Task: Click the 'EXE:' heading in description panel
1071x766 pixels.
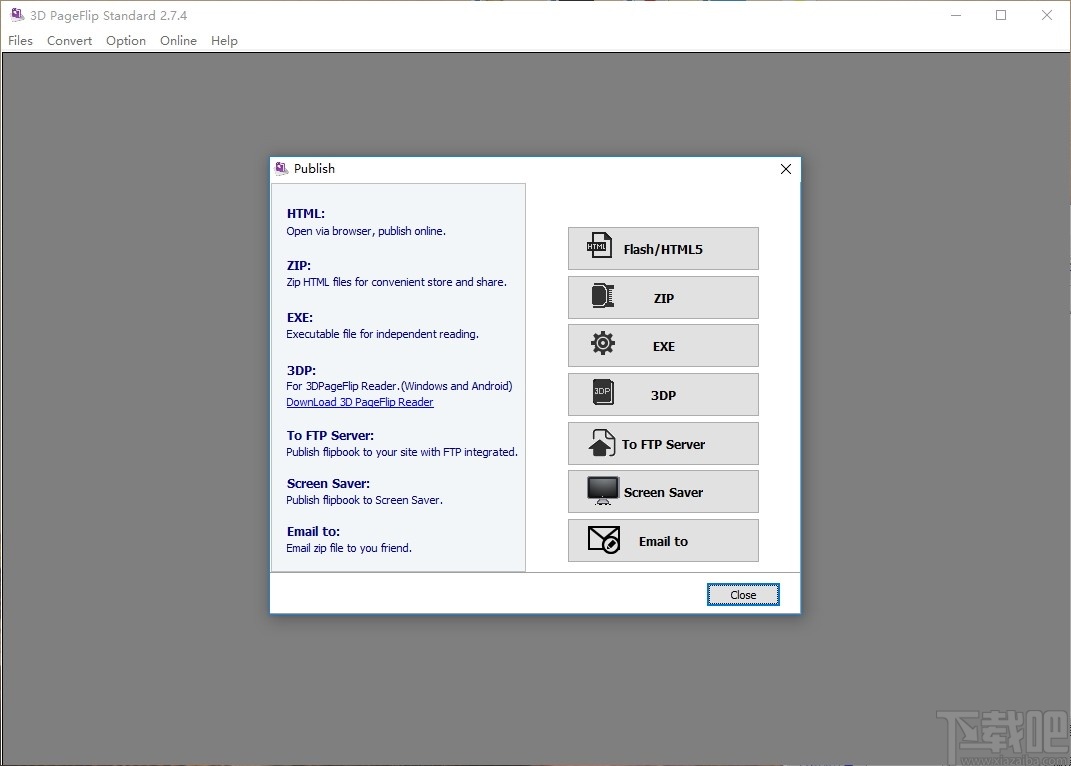Action: pos(299,317)
